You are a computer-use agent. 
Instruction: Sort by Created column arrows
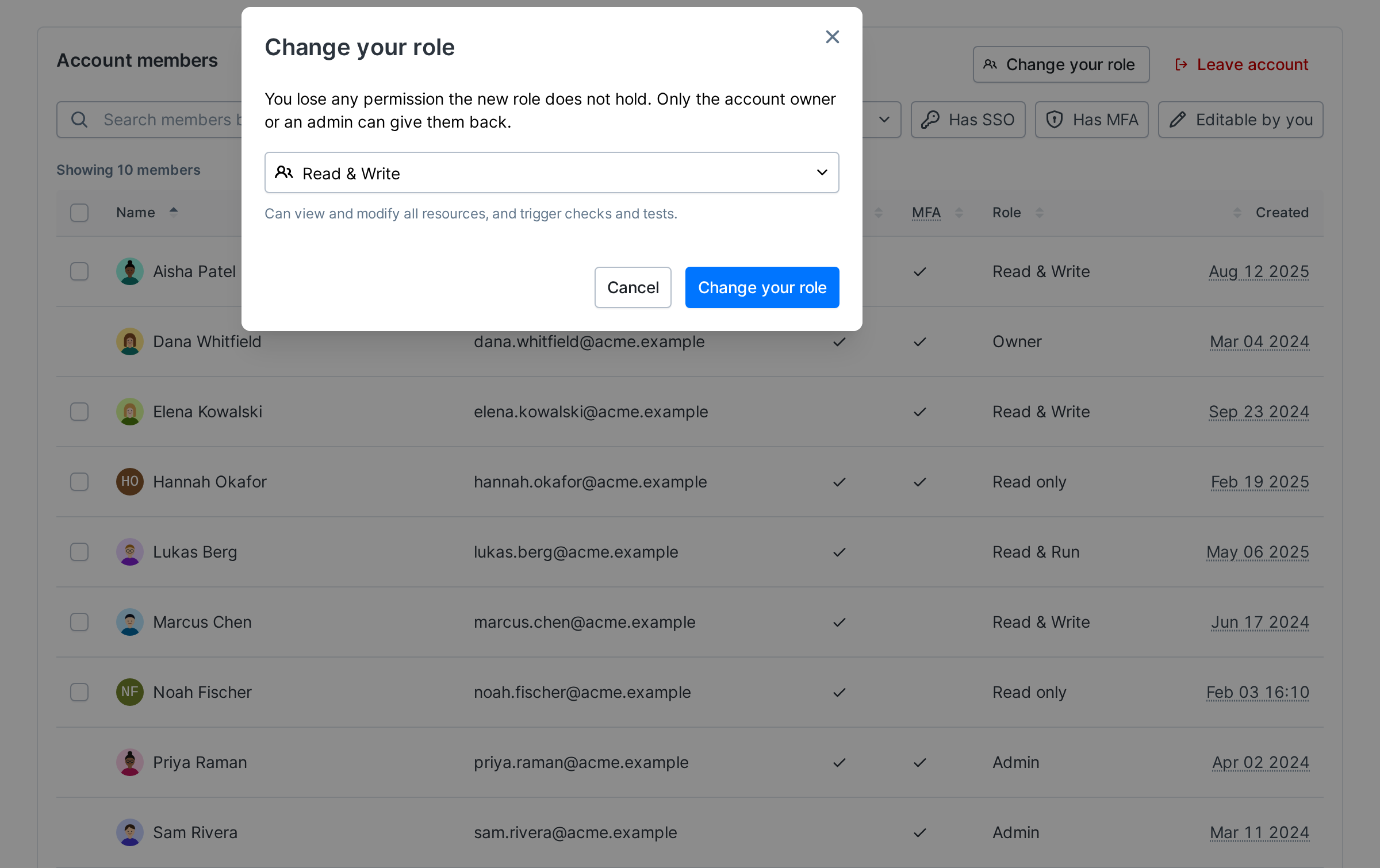point(1237,213)
